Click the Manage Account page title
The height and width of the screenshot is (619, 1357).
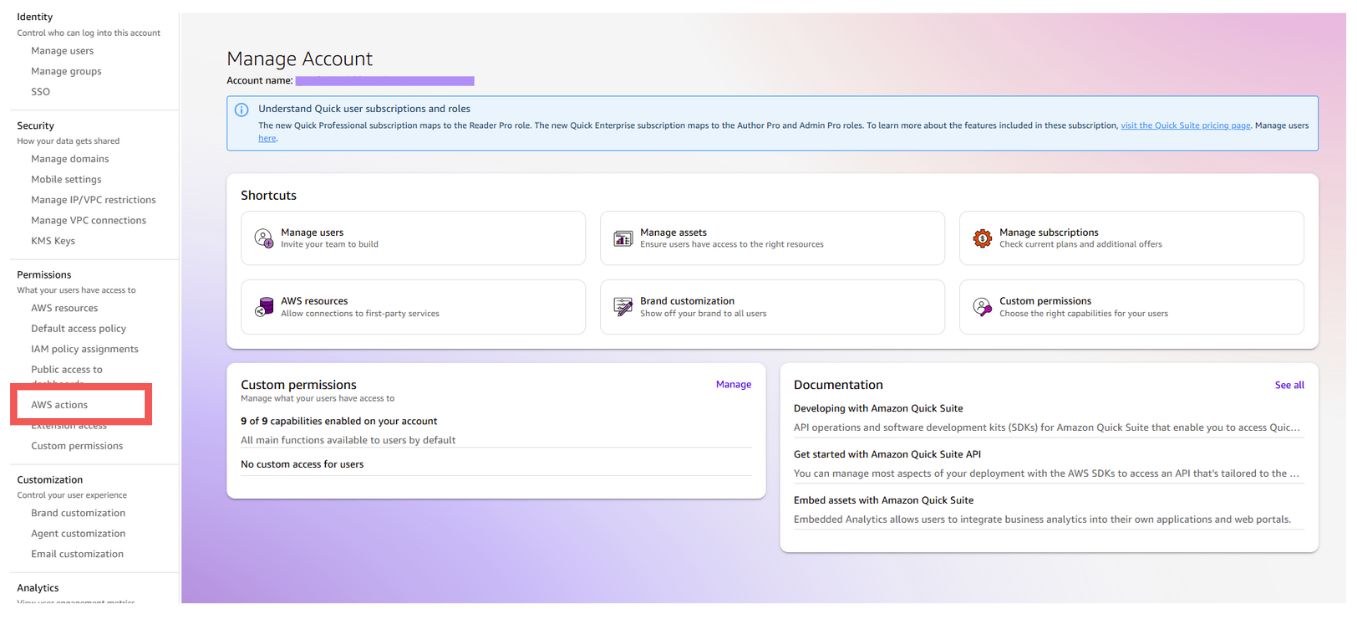[x=300, y=59]
